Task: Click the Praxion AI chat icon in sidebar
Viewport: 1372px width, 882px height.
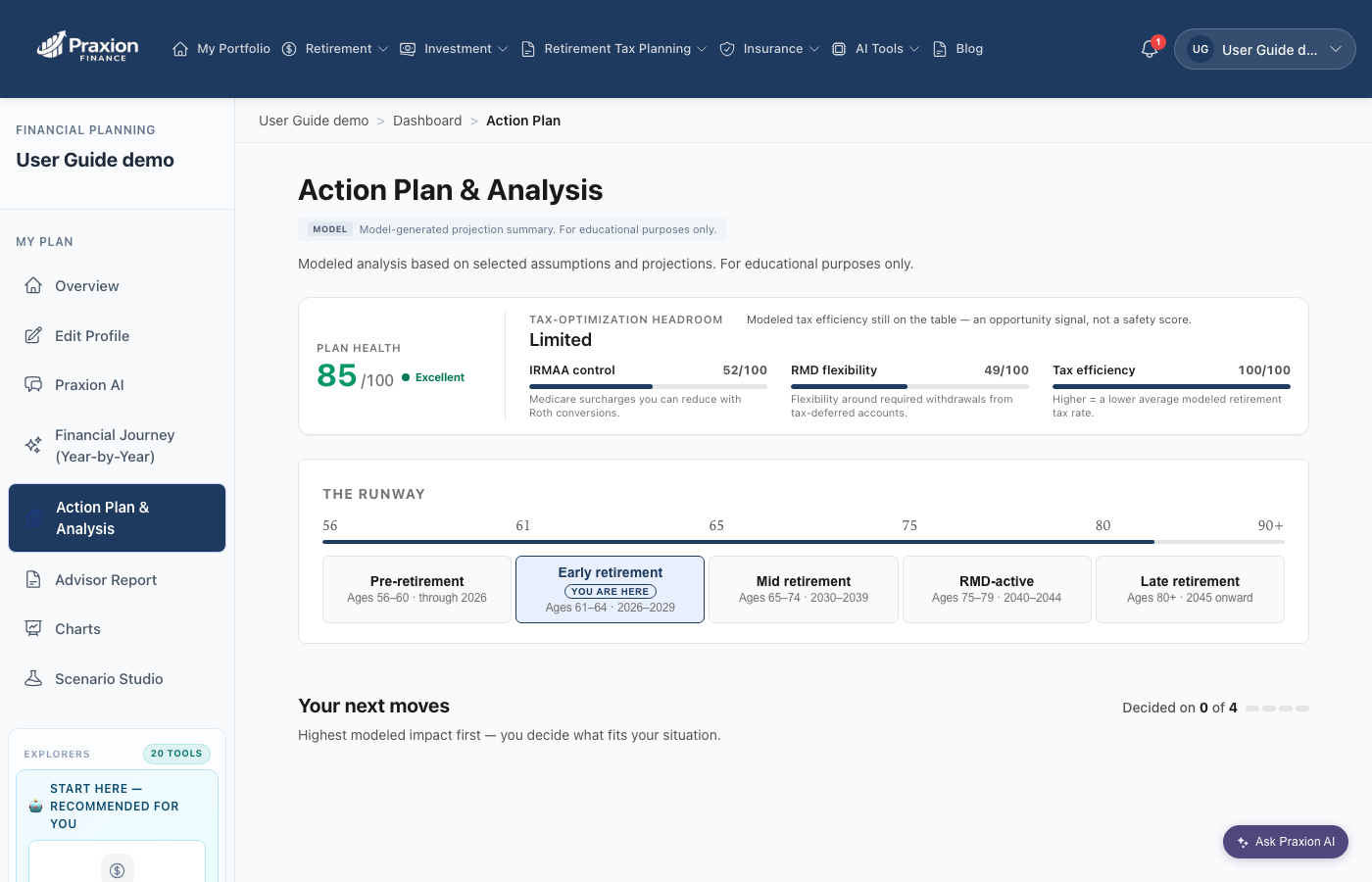Action: pyautogui.click(x=33, y=384)
